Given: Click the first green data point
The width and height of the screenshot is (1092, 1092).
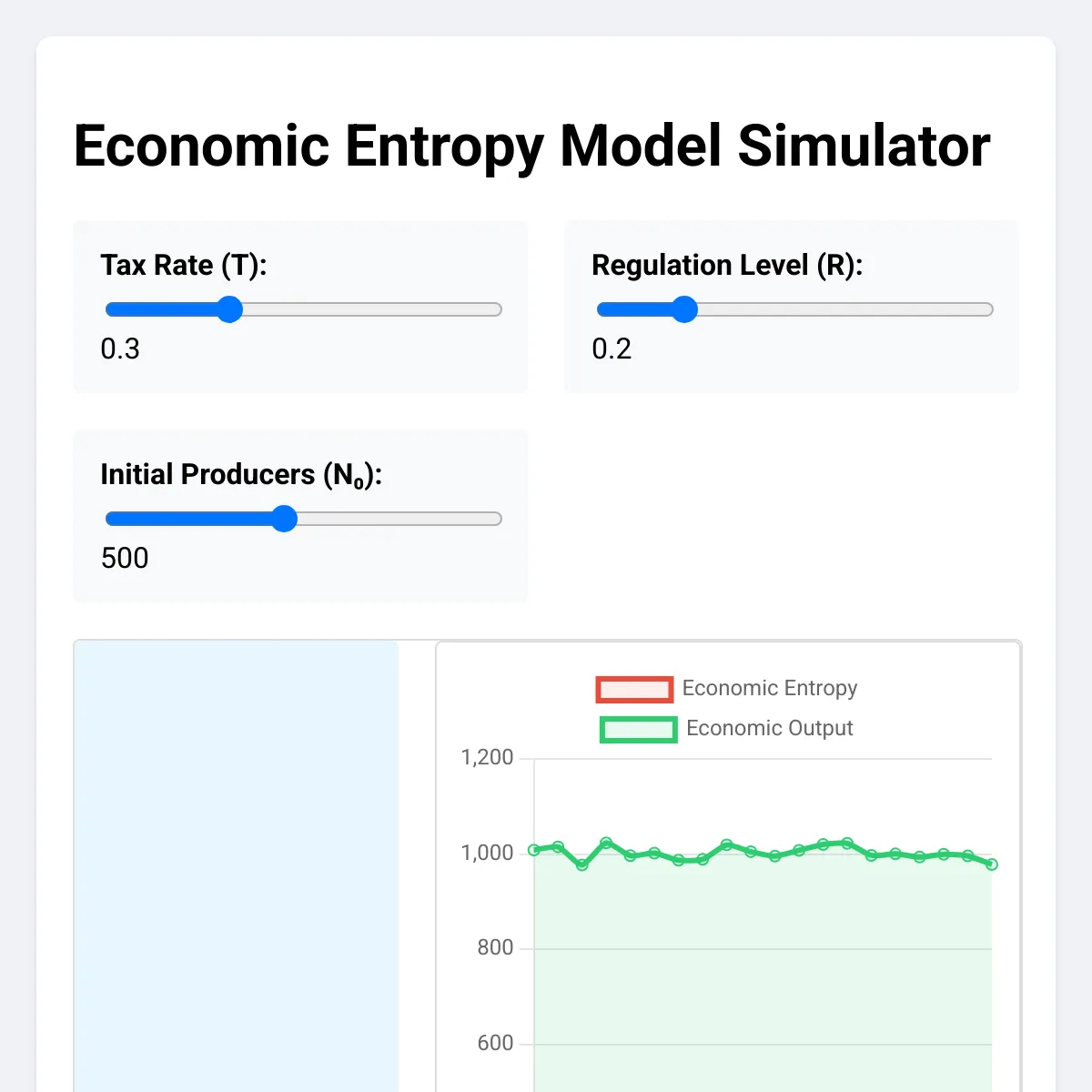Looking at the screenshot, I should click(x=535, y=850).
